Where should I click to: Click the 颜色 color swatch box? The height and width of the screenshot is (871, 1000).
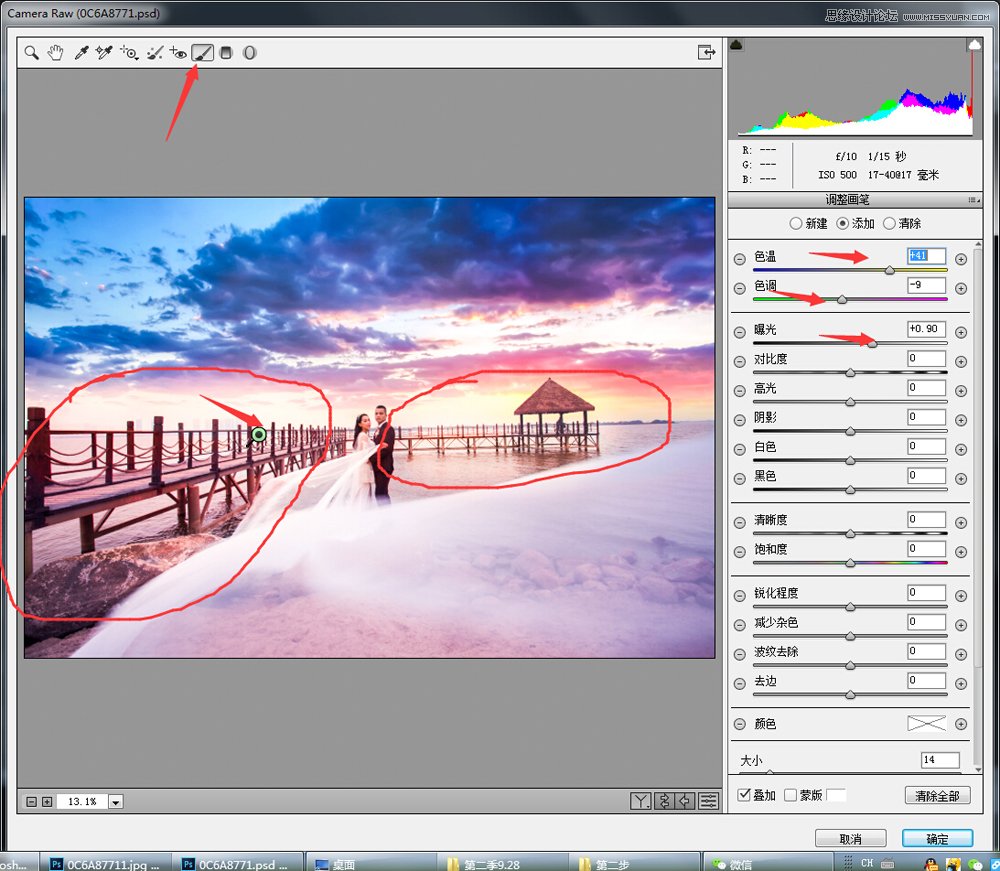click(x=927, y=723)
